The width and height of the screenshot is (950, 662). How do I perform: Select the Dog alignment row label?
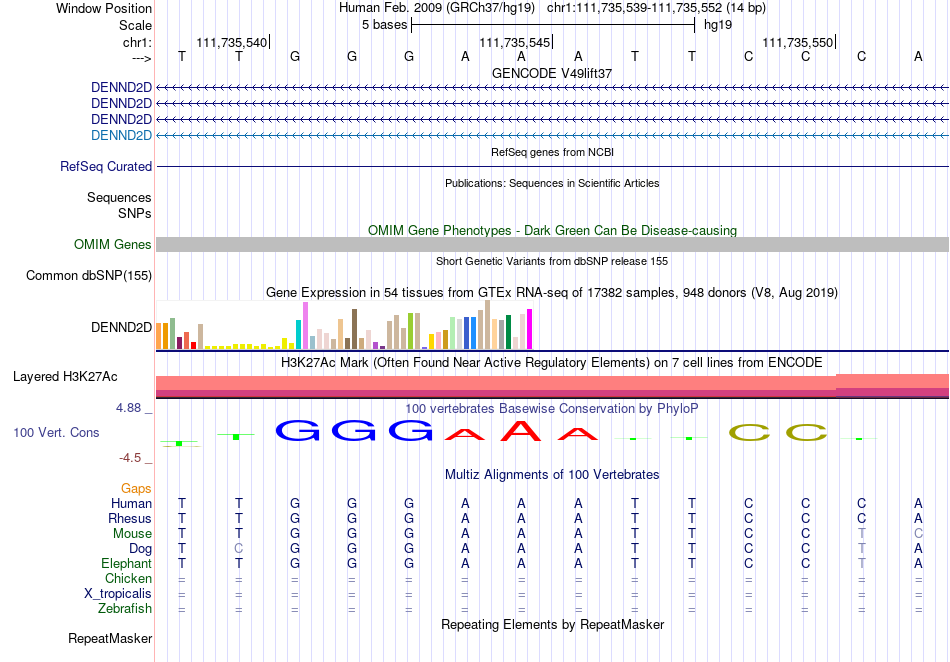(x=140, y=549)
